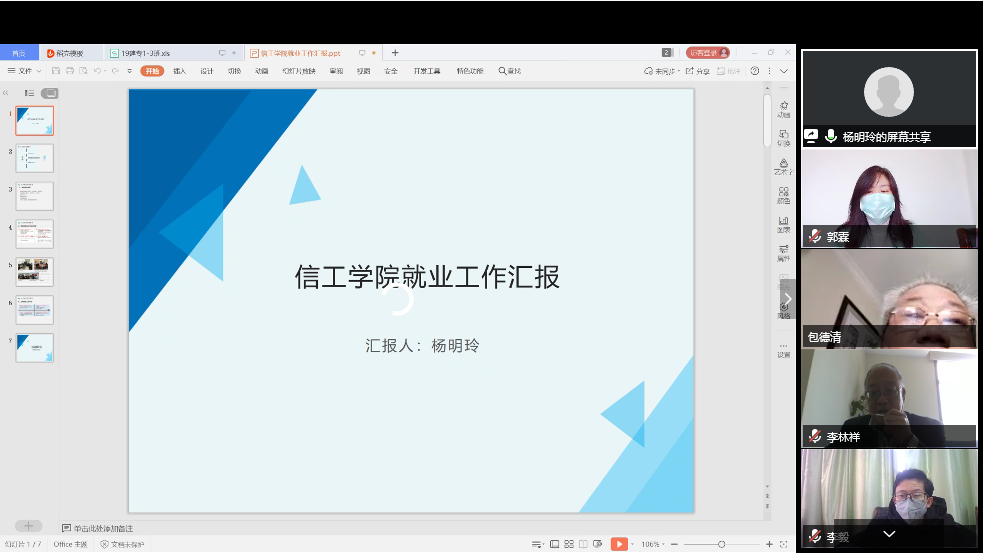Viewport: 983px width, 553px height.
Task: Open a new document tab with plus
Action: click(x=395, y=53)
